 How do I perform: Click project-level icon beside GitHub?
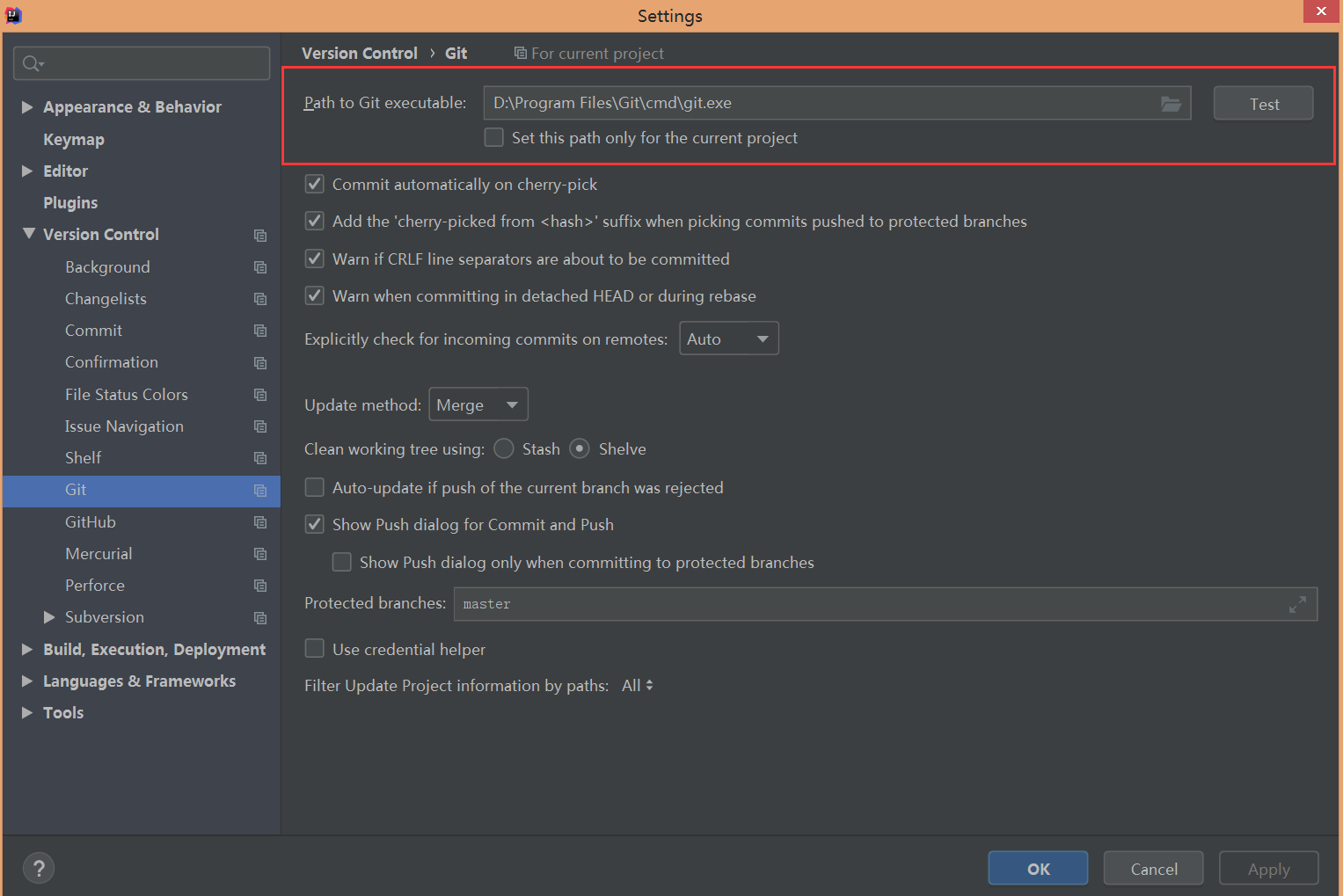click(260, 522)
